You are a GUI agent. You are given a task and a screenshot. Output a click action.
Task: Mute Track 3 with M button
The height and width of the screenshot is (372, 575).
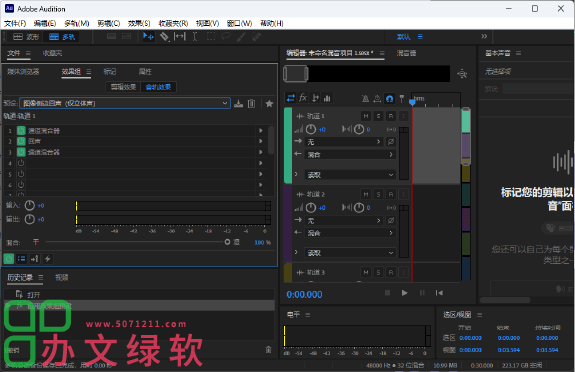366,273
